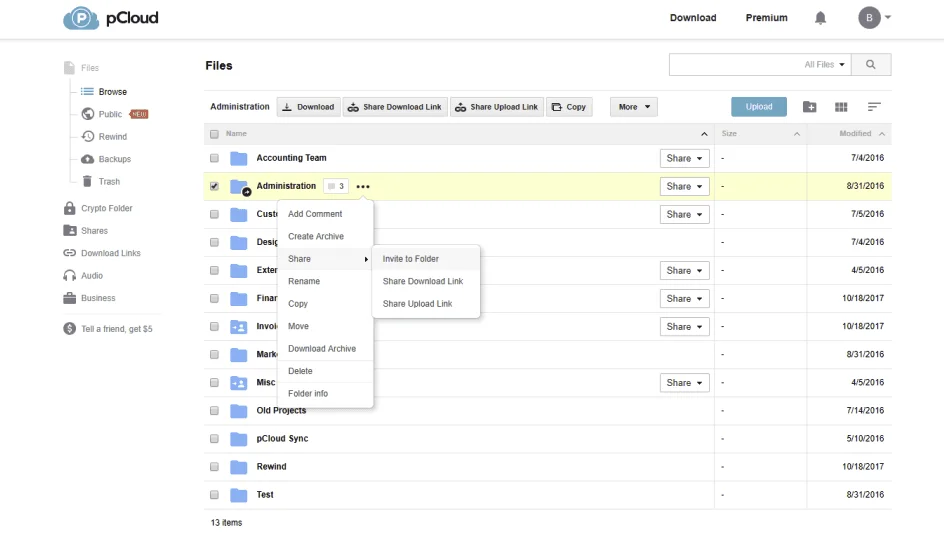Click the Rewind clock icon in the sidebar

point(88,137)
